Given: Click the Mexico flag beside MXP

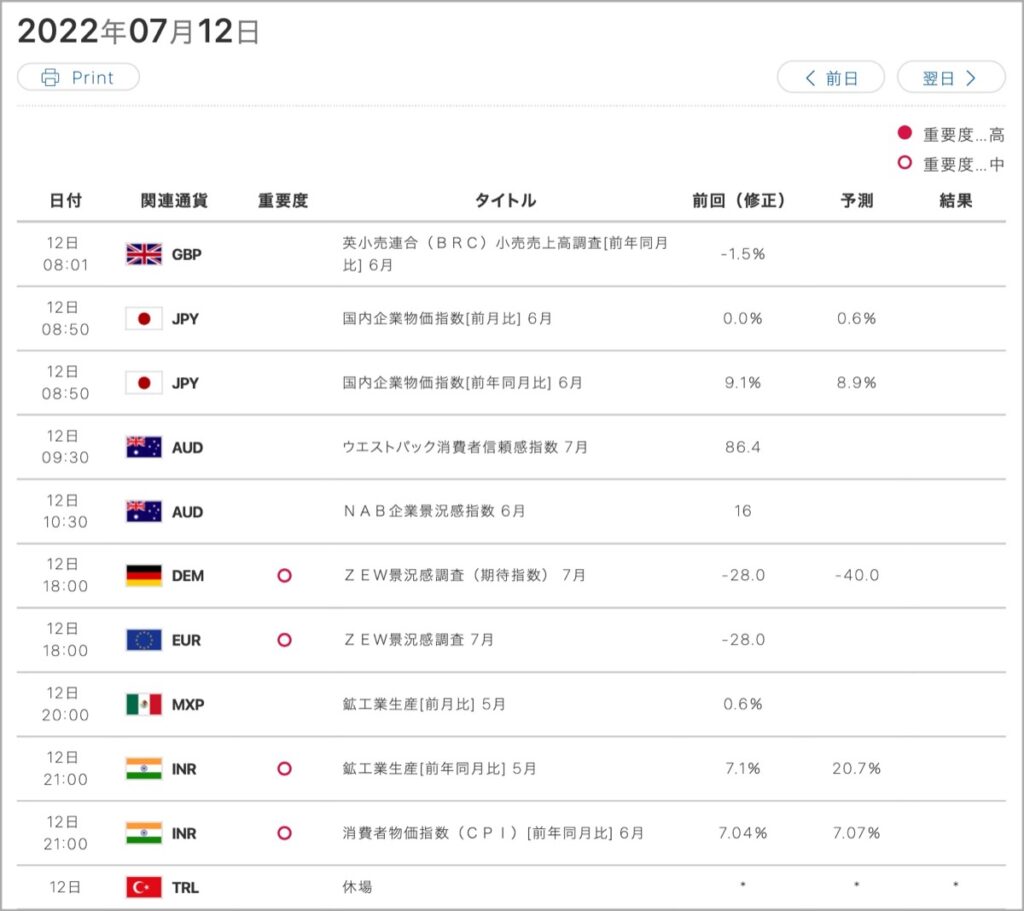Looking at the screenshot, I should (x=144, y=704).
